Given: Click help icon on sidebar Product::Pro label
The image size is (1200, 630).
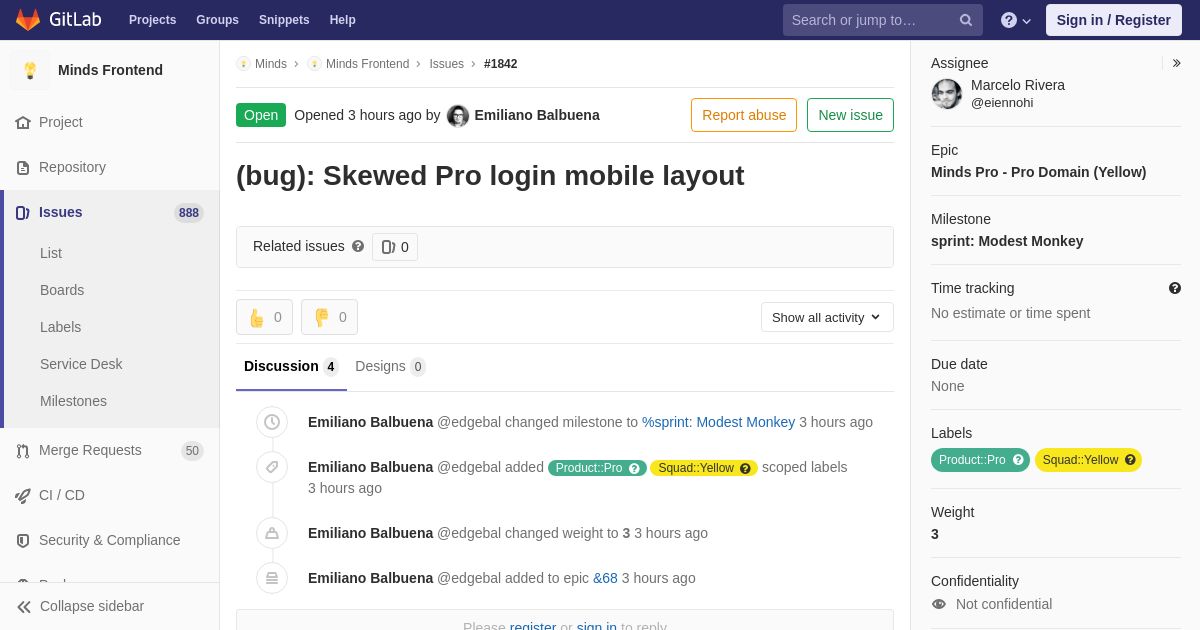Looking at the screenshot, I should point(1018,460).
